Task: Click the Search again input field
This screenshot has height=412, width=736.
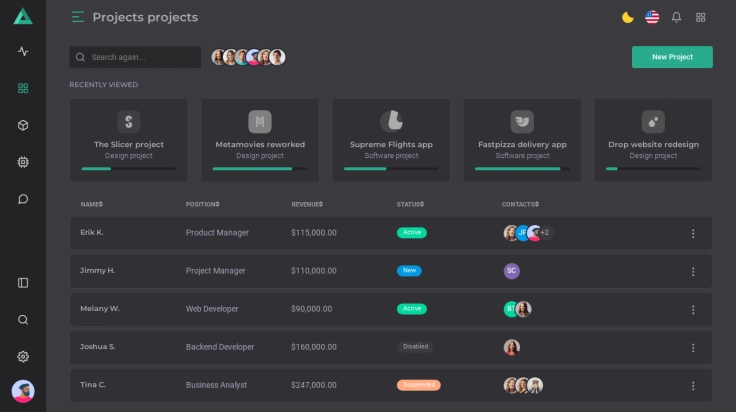Action: [x=142, y=57]
